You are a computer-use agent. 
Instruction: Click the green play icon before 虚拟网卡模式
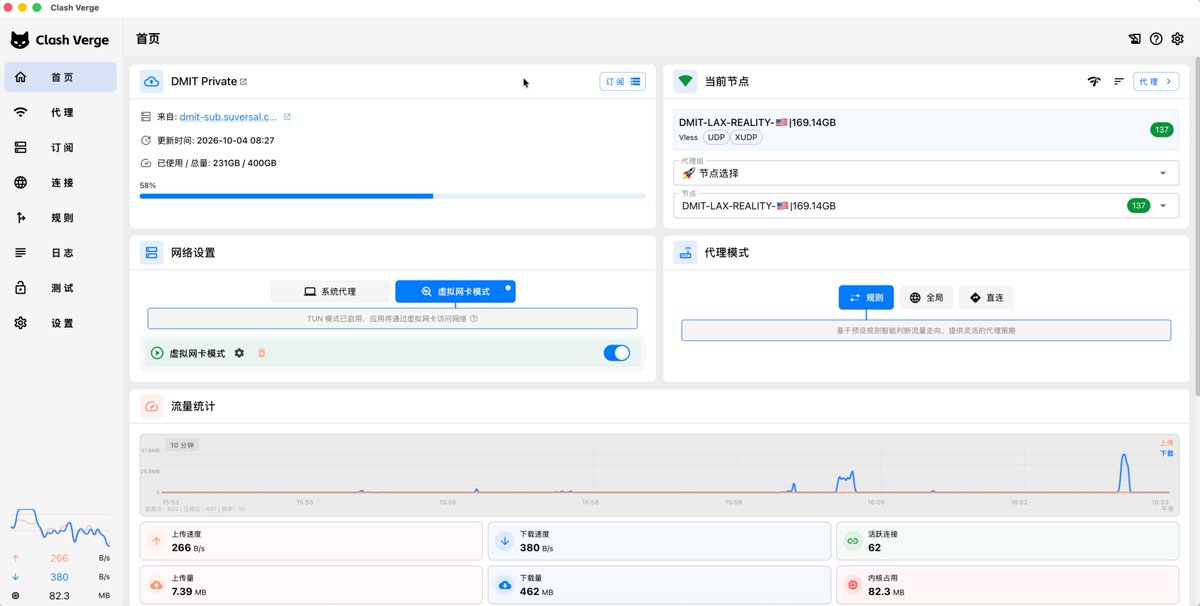[x=157, y=353]
